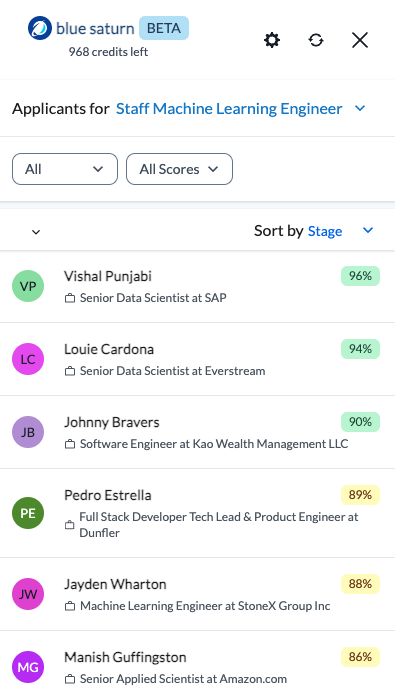Click the JB avatar for Johnny Bravers
Viewport: 395px width, 697px height.
[x=28, y=432]
